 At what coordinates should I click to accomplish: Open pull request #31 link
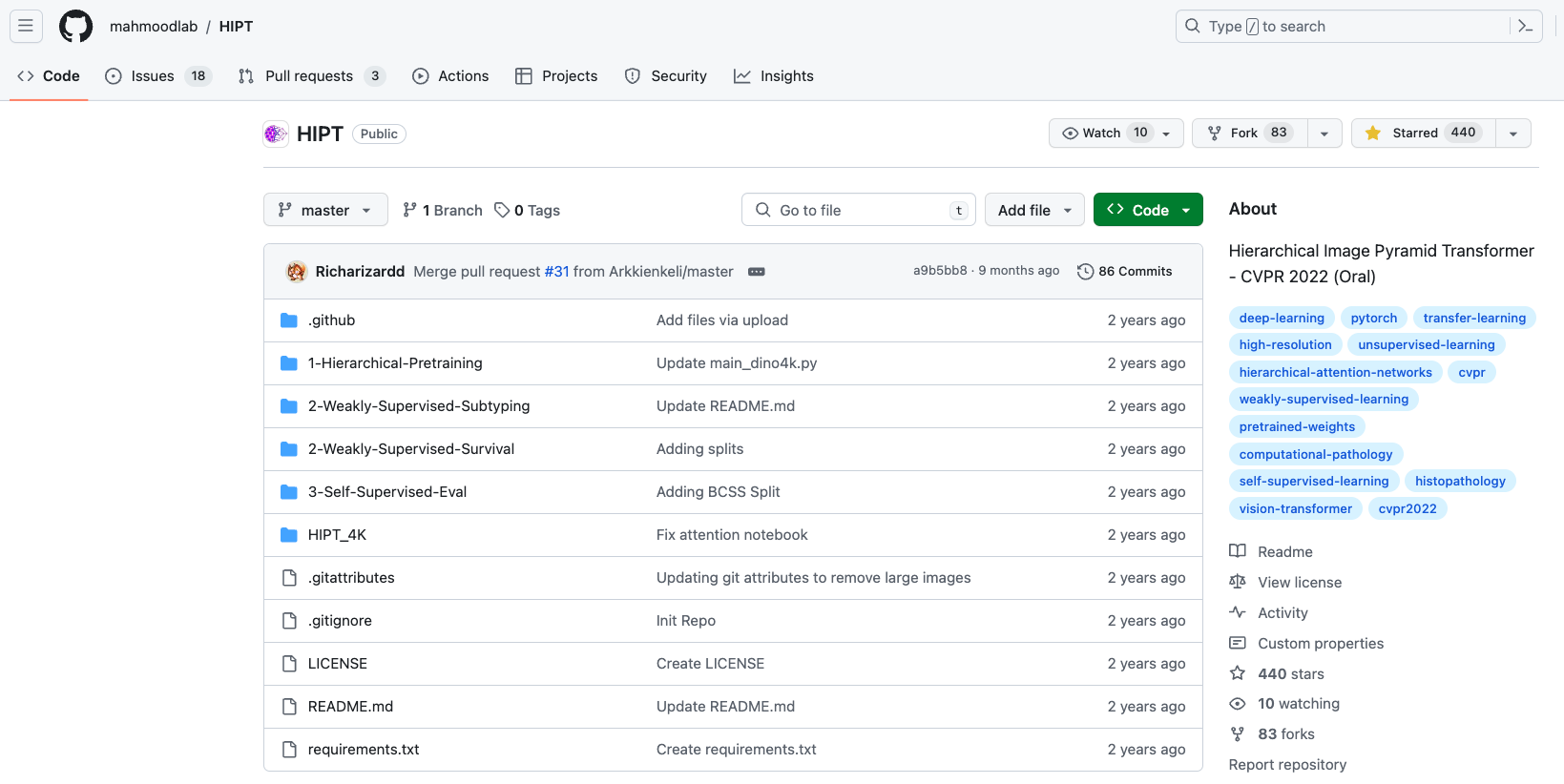[556, 272]
